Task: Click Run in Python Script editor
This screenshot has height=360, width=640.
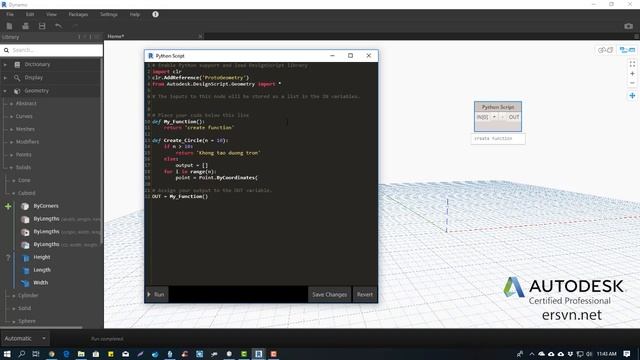Action: pyautogui.click(x=156, y=294)
